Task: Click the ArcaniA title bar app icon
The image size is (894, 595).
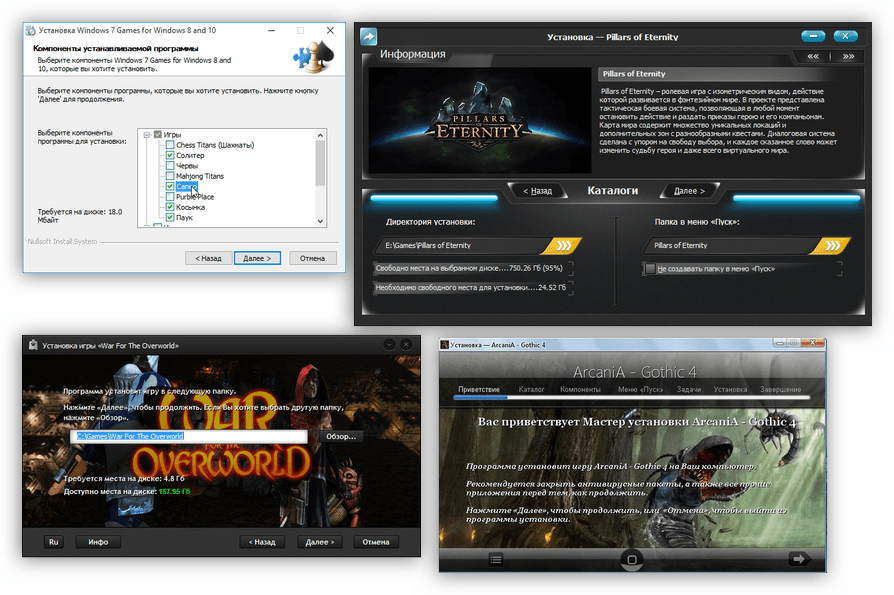Action: coord(444,345)
